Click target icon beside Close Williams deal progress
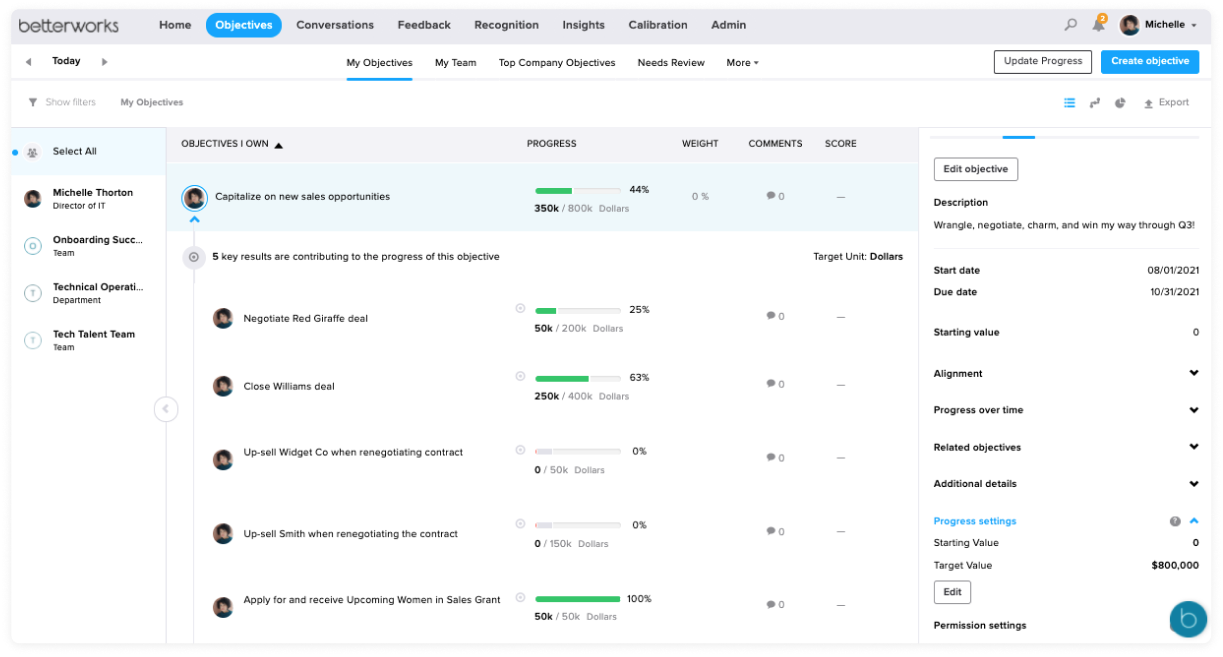The height and width of the screenshot is (657, 1223). click(x=520, y=376)
